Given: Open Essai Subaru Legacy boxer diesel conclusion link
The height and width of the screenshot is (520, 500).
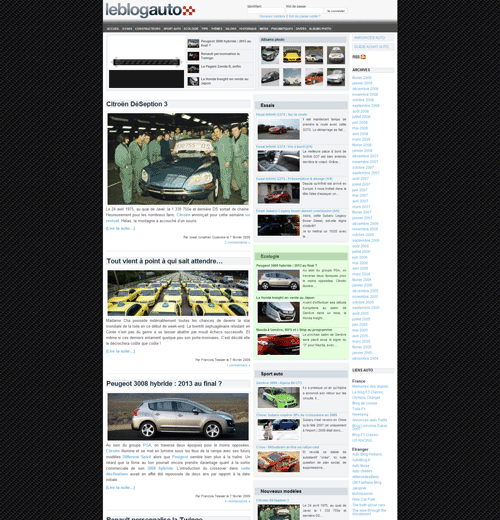Looking at the screenshot, I should (298, 211).
